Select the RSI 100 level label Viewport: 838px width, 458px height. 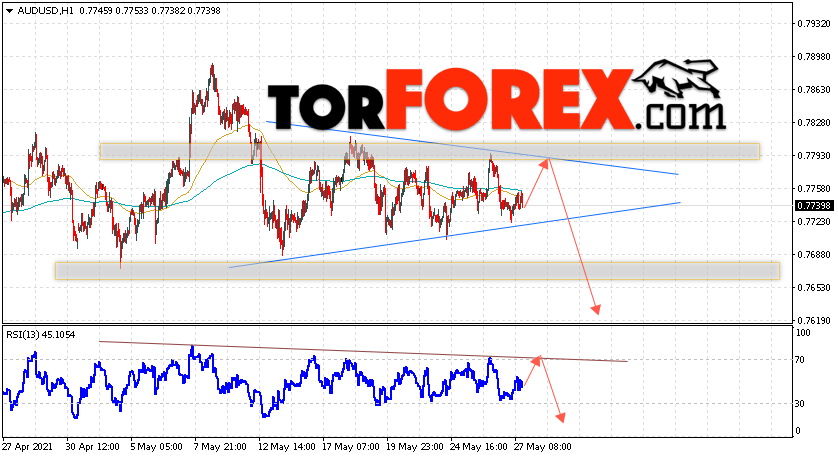pyautogui.click(x=803, y=333)
